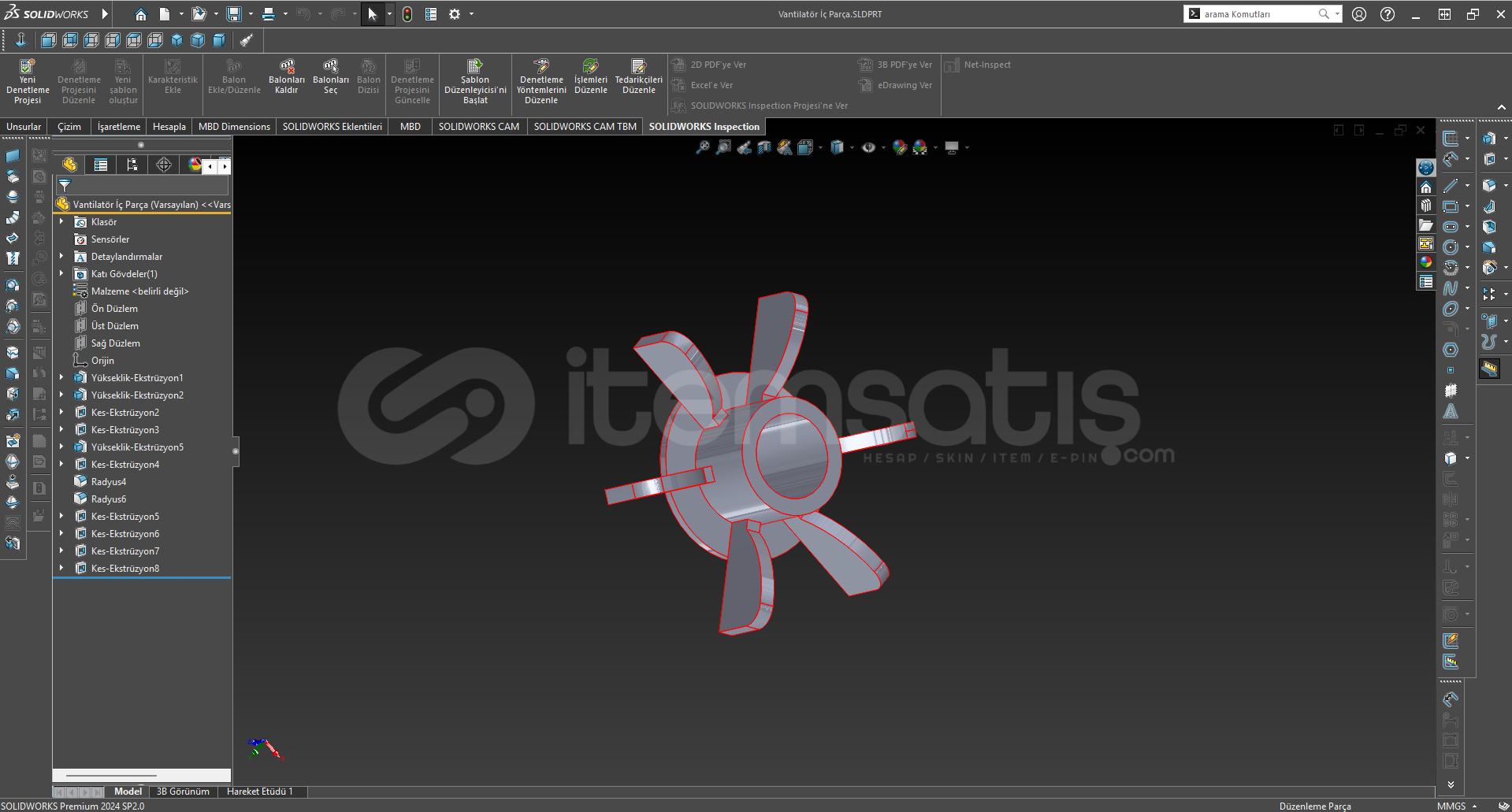The height and width of the screenshot is (812, 1512).
Task: Click İşlemleri Düzenle button
Action: pos(591,76)
